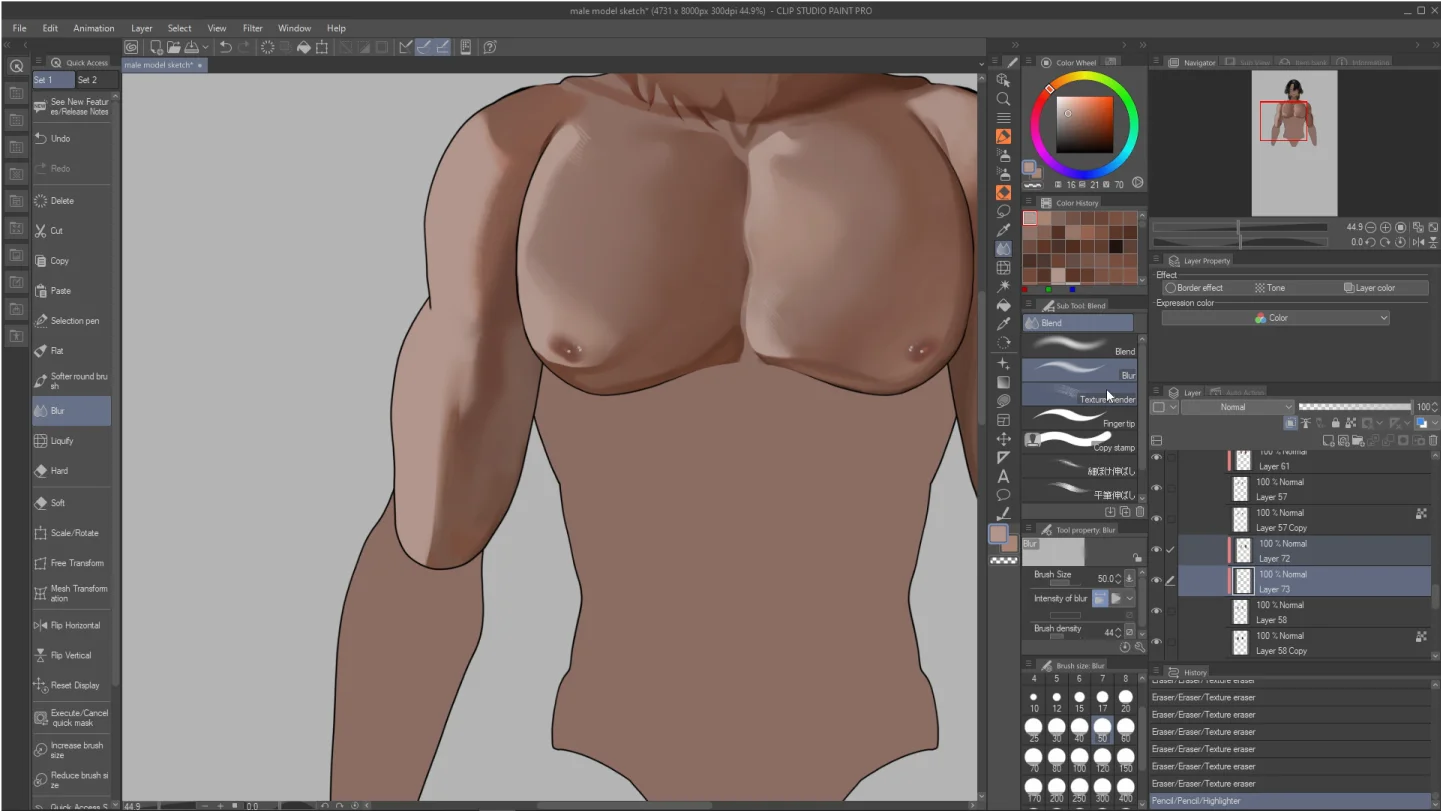1441x811 pixels.
Task: Open the Intensity of blur options dropdown
Action: (x=1129, y=599)
